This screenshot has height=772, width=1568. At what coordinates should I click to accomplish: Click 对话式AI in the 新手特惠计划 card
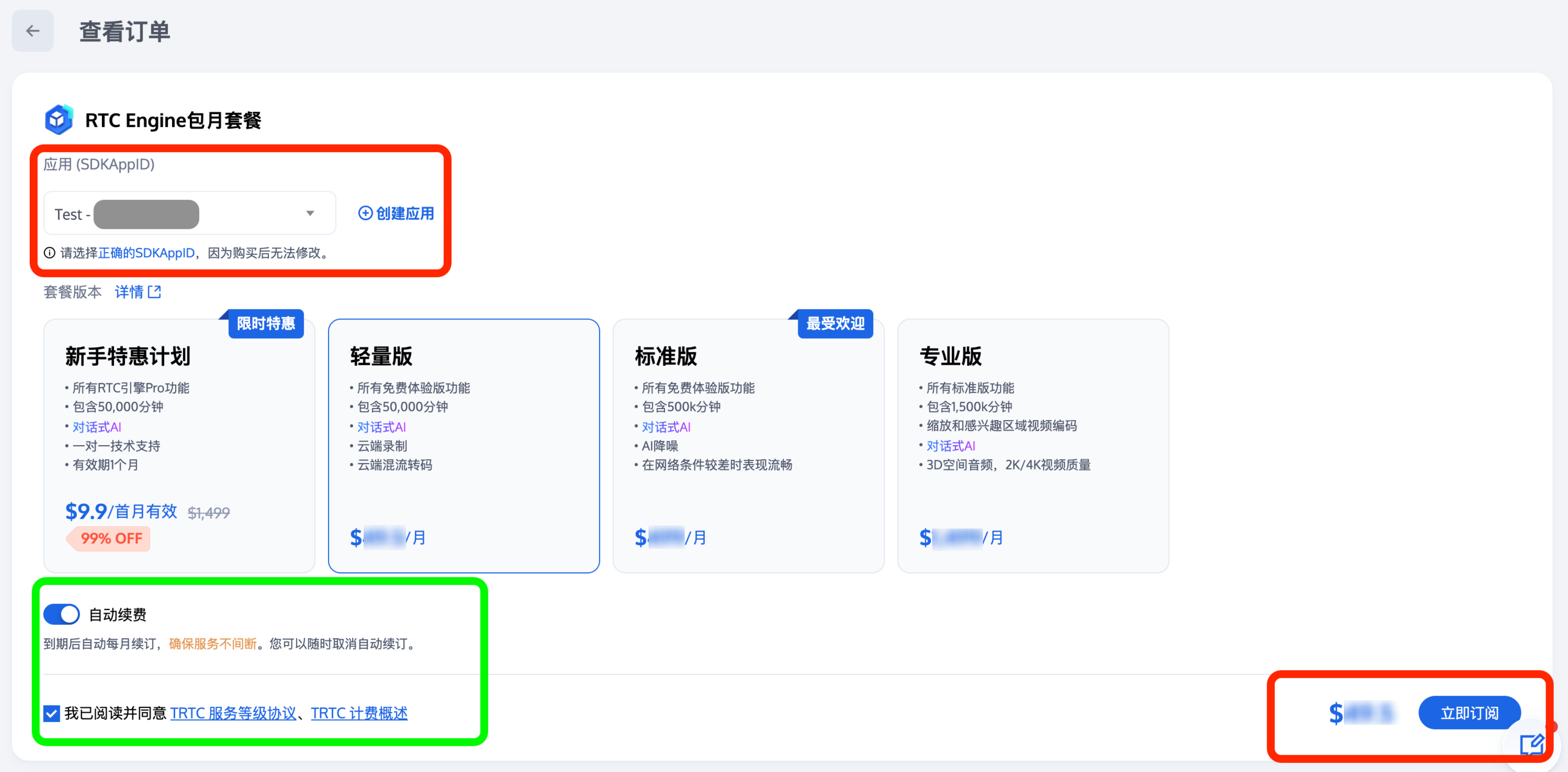[97, 427]
